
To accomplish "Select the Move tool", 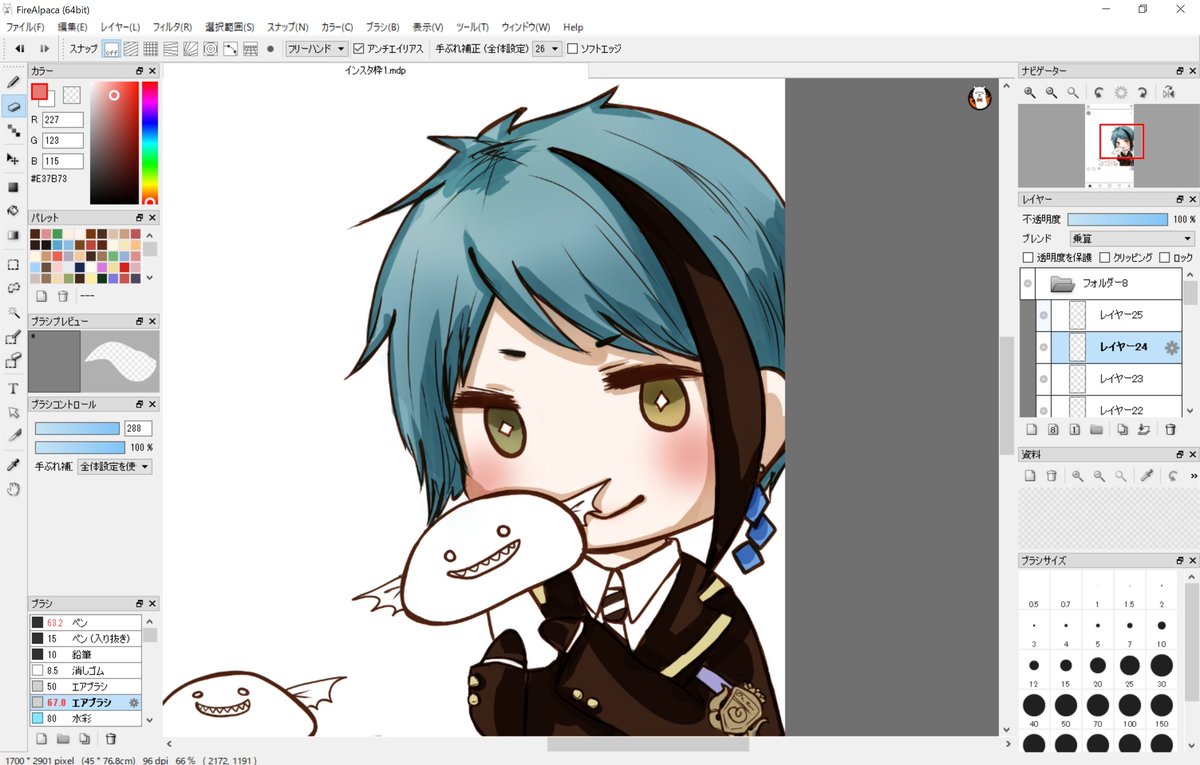I will click(x=13, y=159).
